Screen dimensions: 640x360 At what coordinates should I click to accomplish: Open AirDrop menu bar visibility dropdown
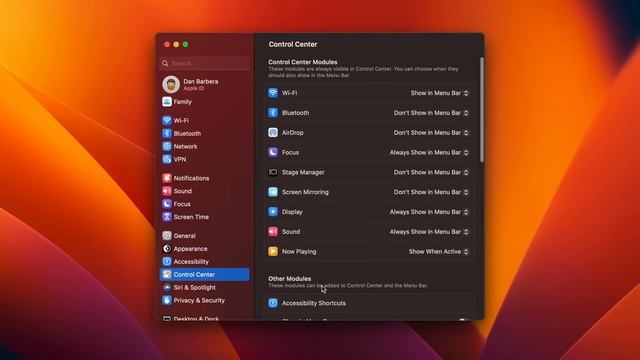431,133
